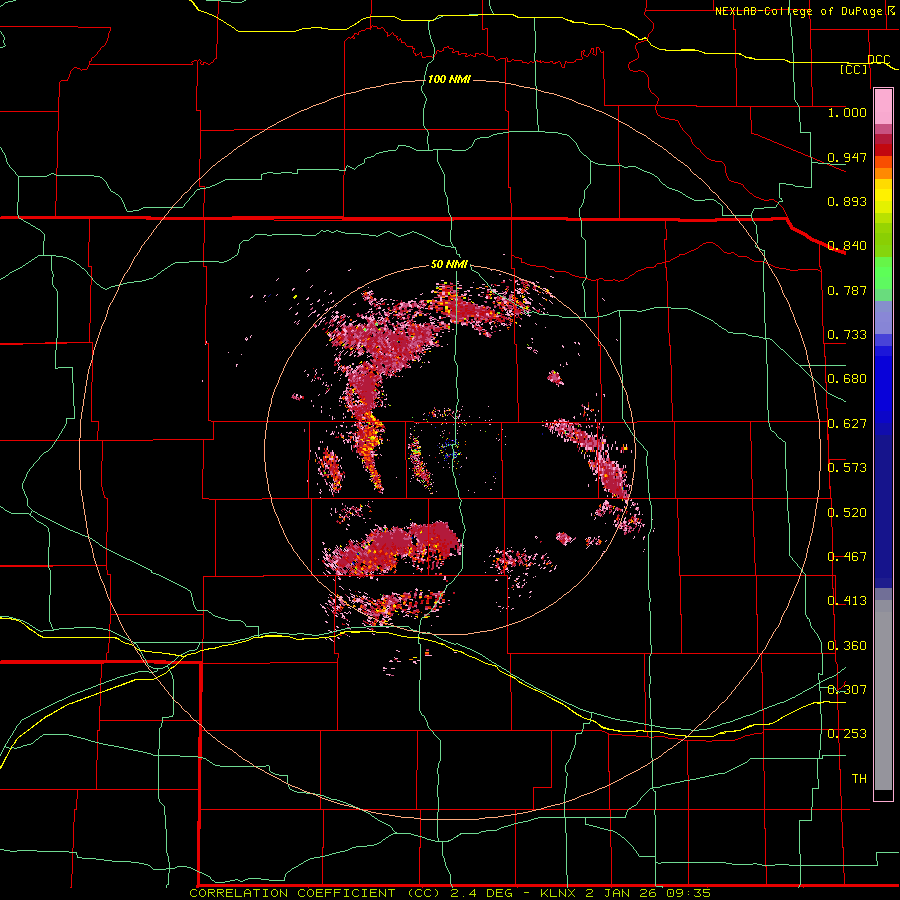This screenshot has height=900, width=900.
Task: Click the DCC product label
Action: [x=878, y=59]
